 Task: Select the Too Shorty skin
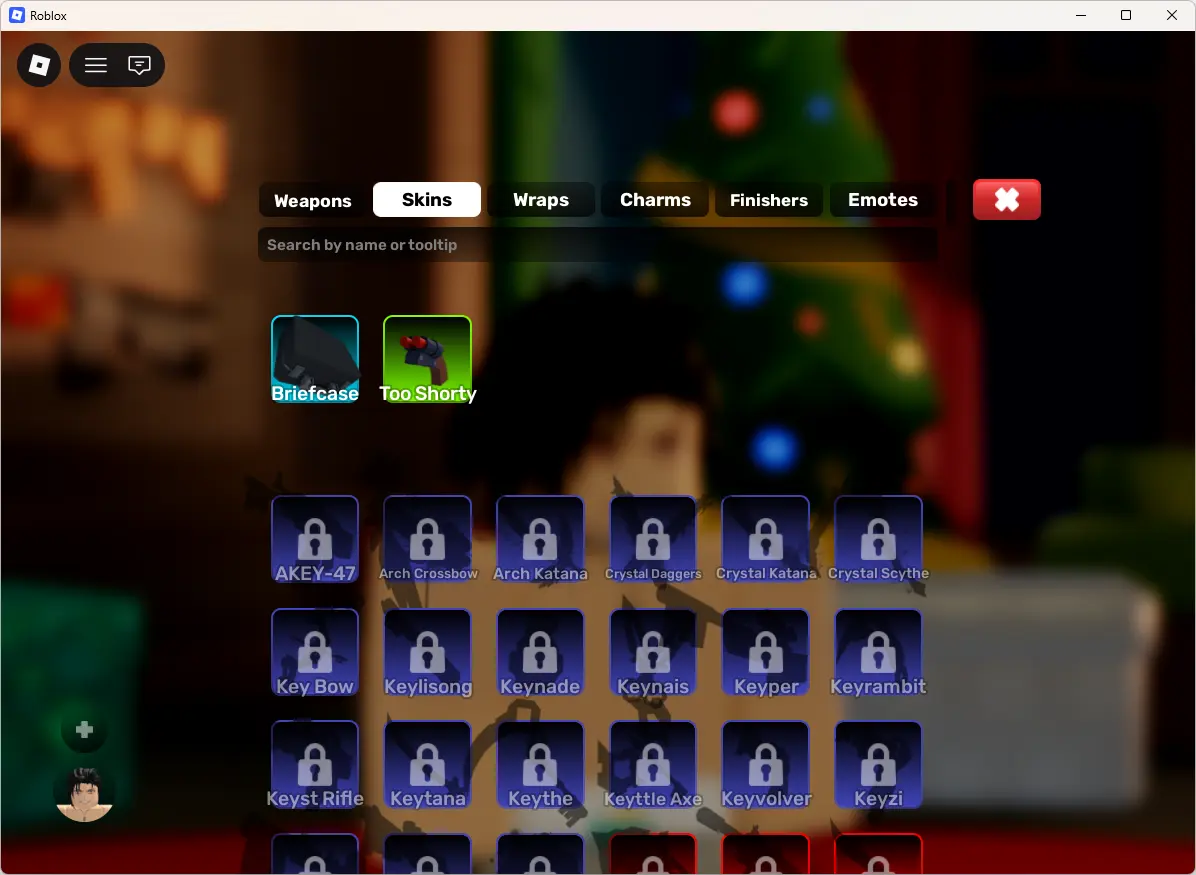[x=427, y=359]
